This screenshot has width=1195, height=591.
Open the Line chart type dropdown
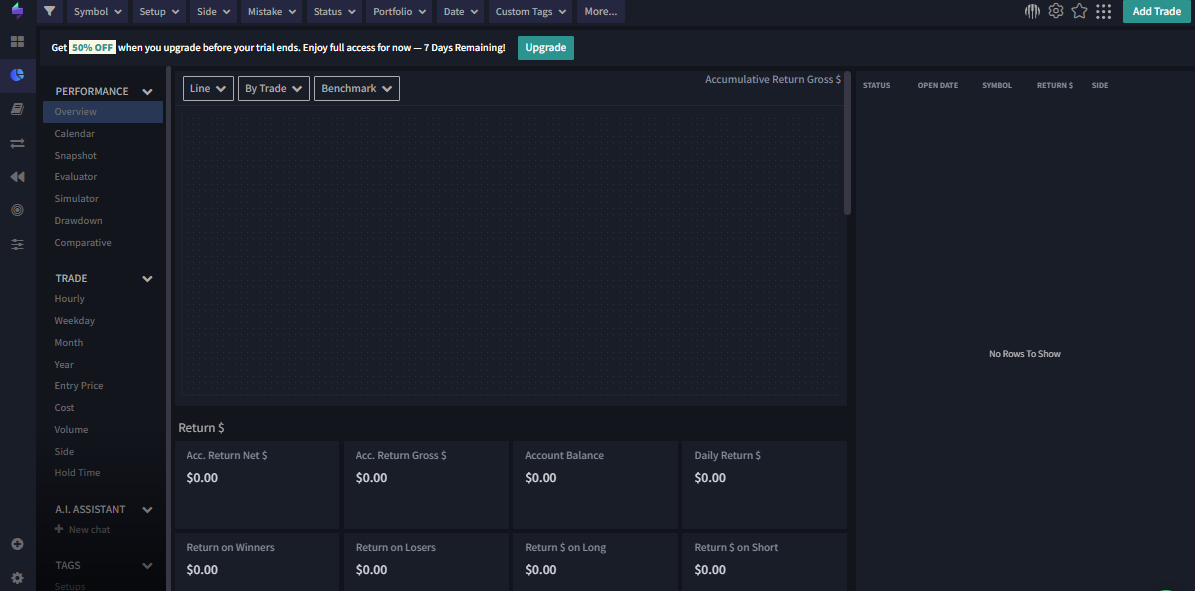(x=208, y=88)
